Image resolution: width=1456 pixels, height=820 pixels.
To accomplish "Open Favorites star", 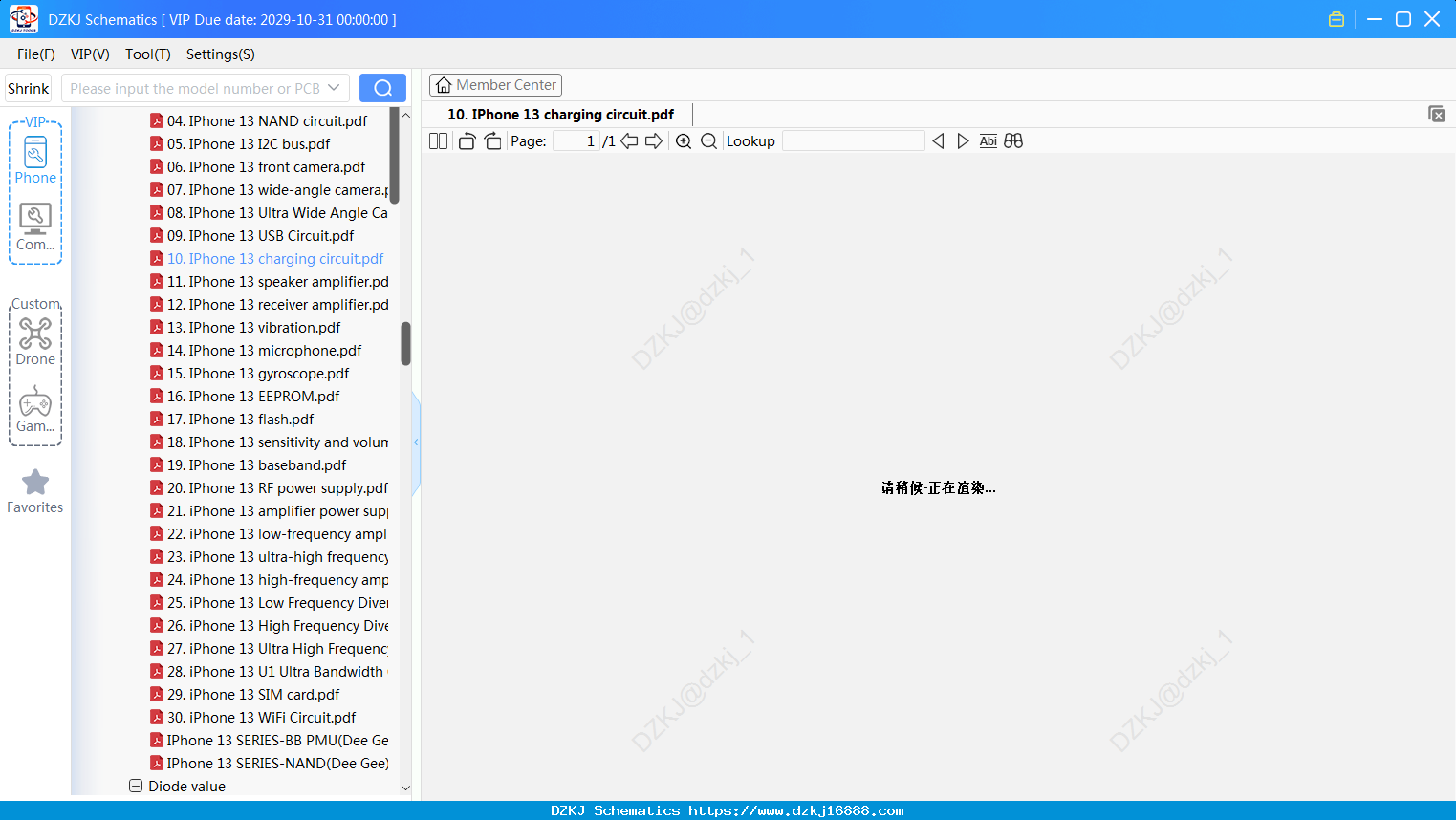I will point(35,491).
